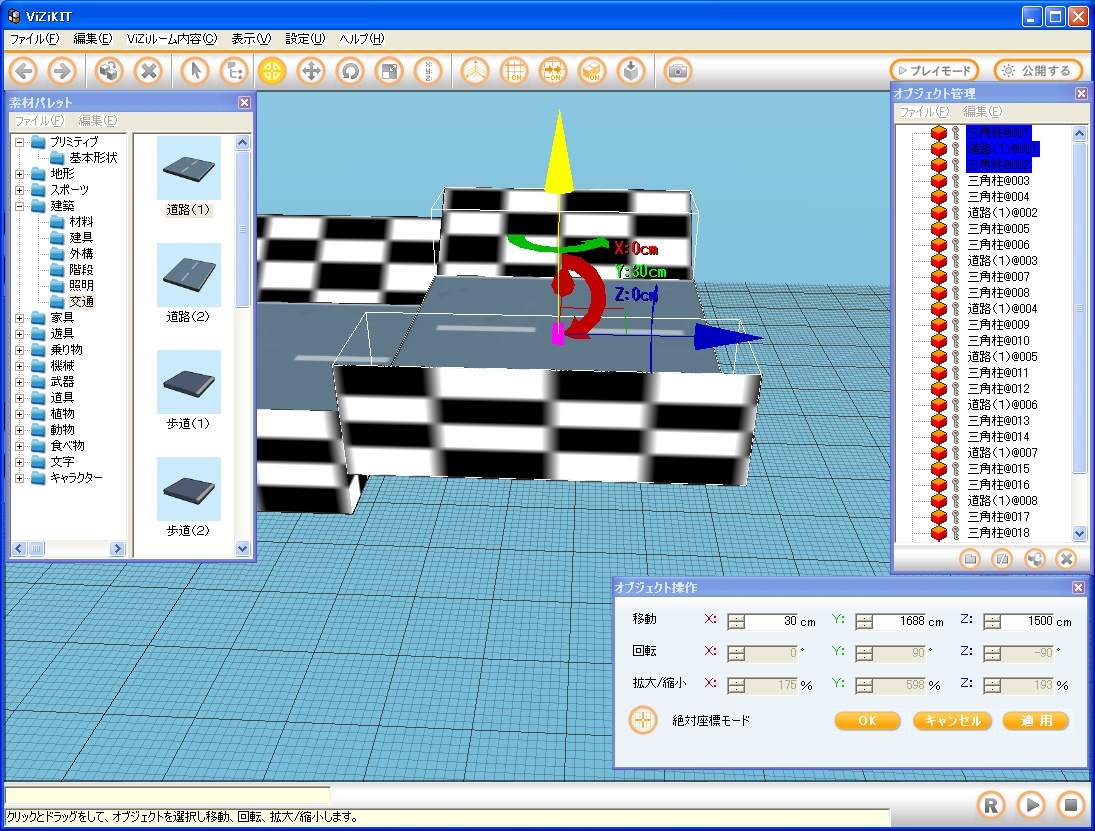Open the ViZiルーム内容(C) menu

pos(171,39)
